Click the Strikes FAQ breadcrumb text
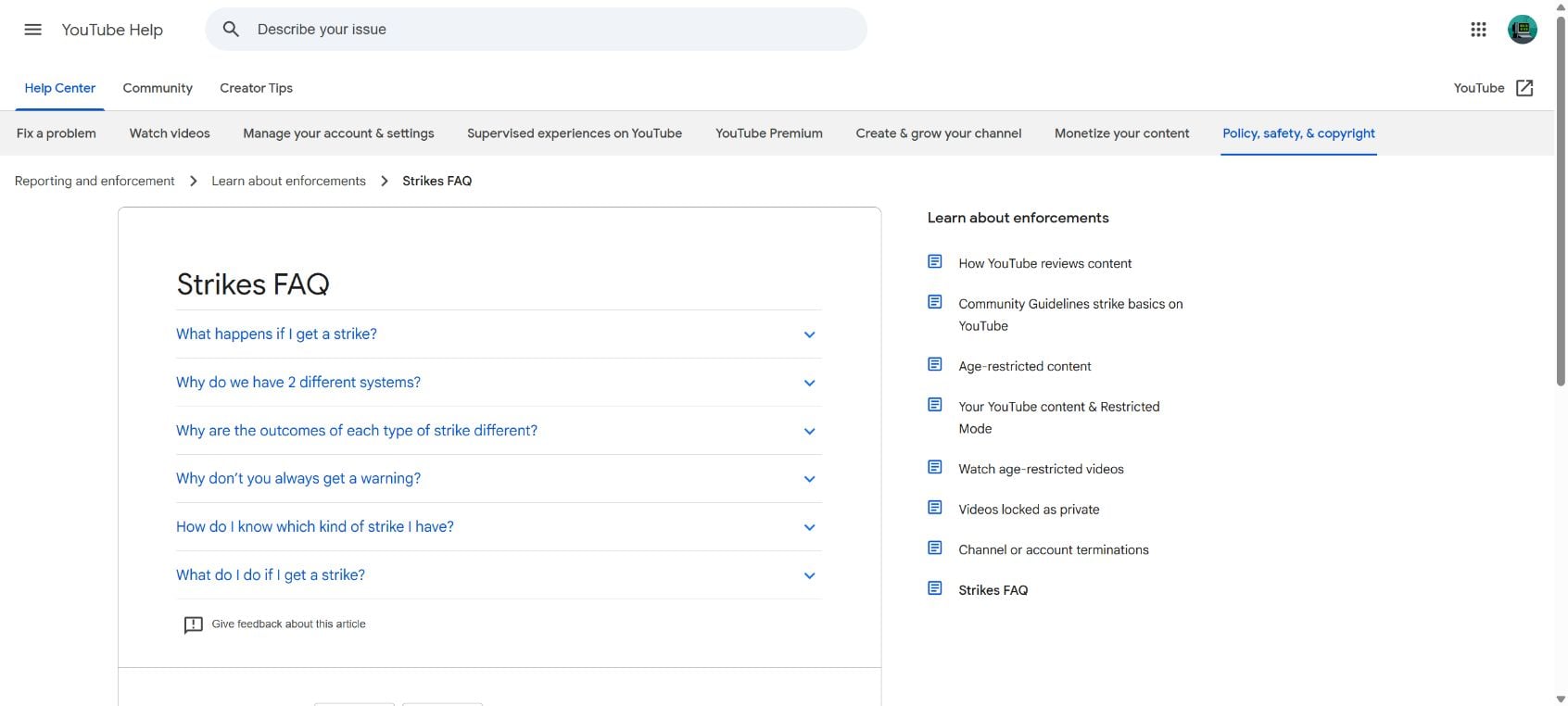This screenshot has height=706, width=1568. pos(436,181)
